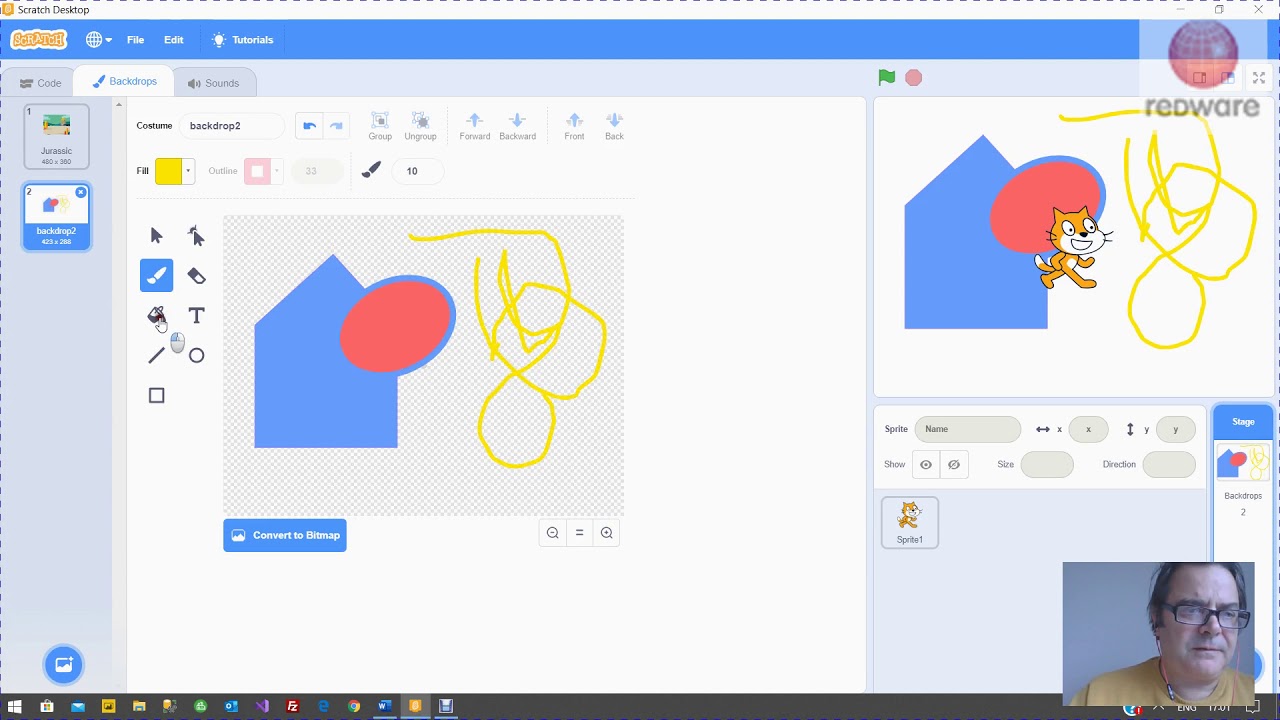Image resolution: width=1280 pixels, height=720 pixels.
Task: Click the sprite Direction field
Action: click(x=1169, y=464)
